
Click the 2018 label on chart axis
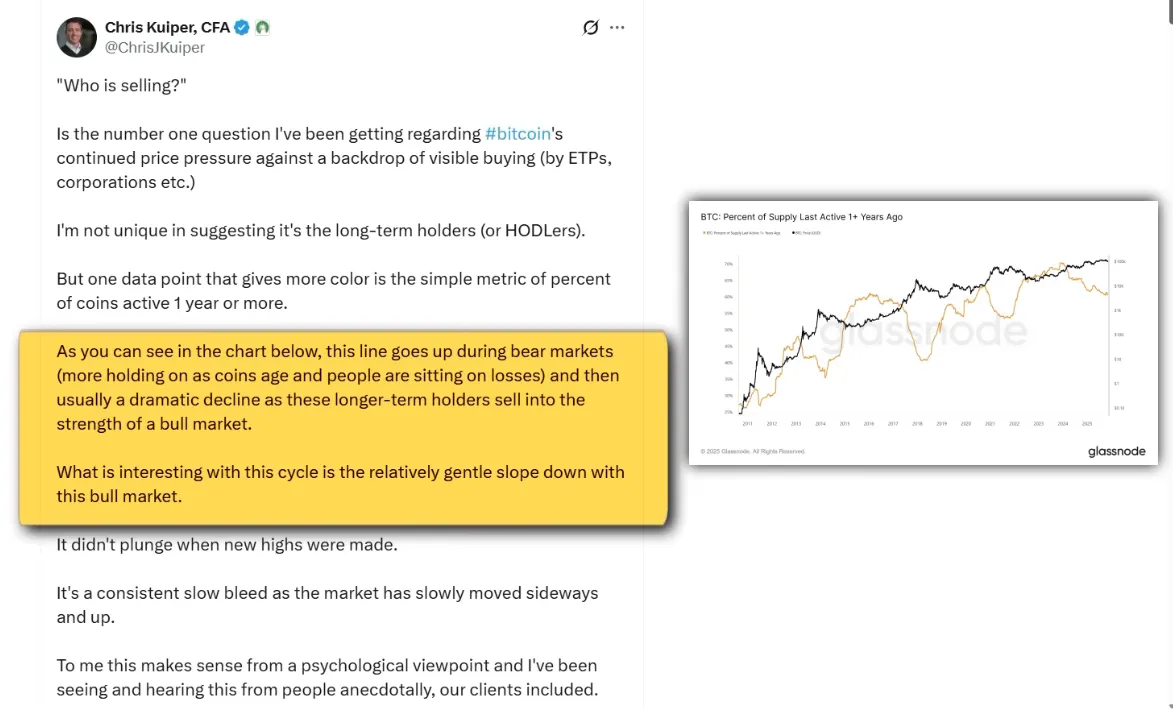coord(918,423)
